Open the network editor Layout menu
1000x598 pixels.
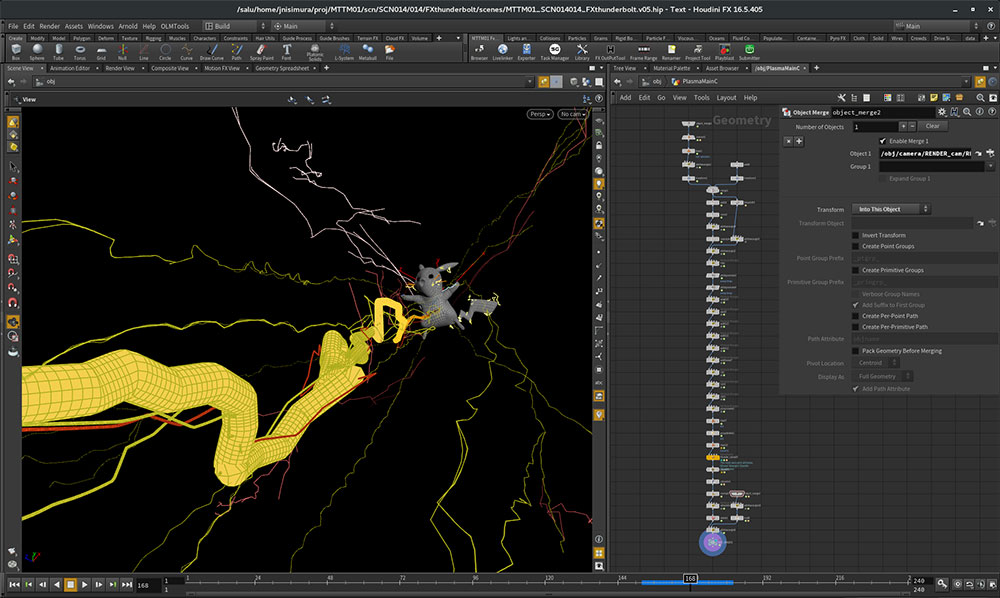click(726, 98)
